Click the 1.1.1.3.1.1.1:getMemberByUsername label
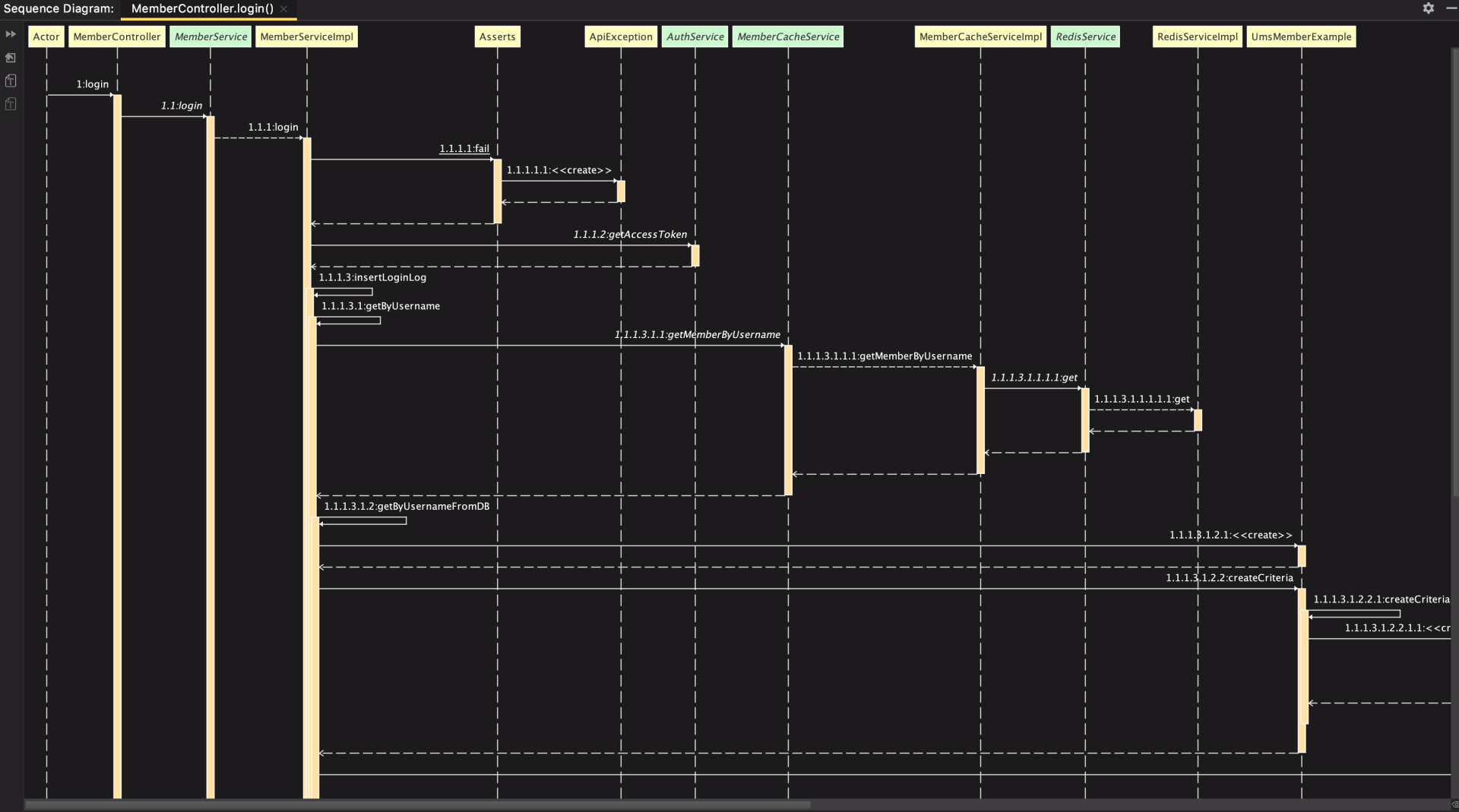Viewport: 1459px width, 812px height. point(885,356)
